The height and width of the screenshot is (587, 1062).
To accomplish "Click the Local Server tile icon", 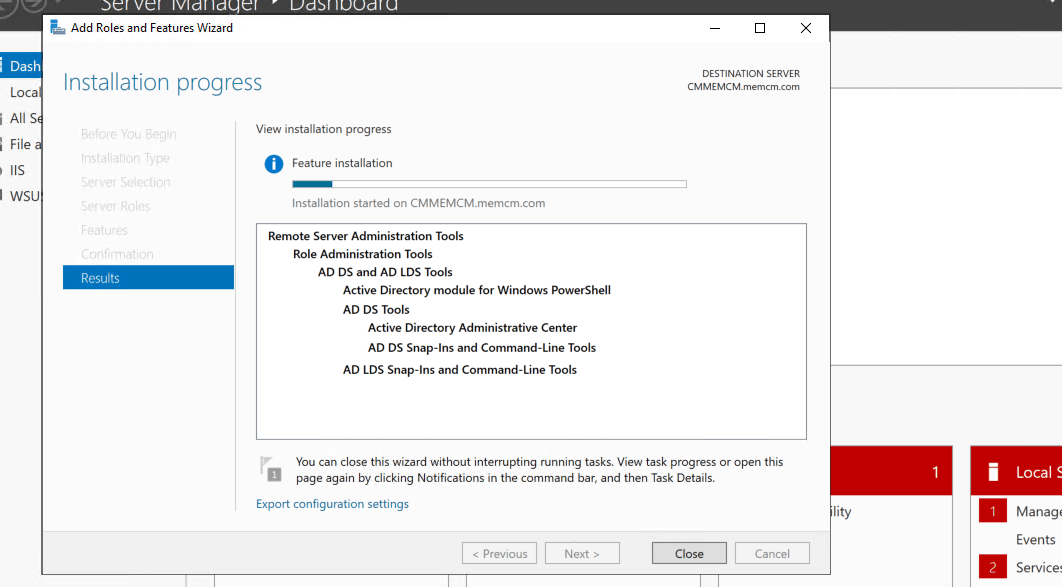I will [x=993, y=472].
